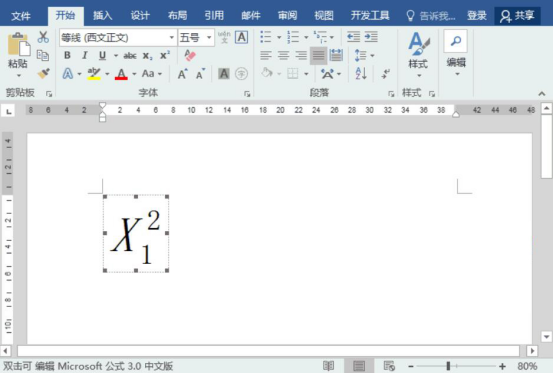Open the Clipboard pane launcher

click(x=49, y=94)
